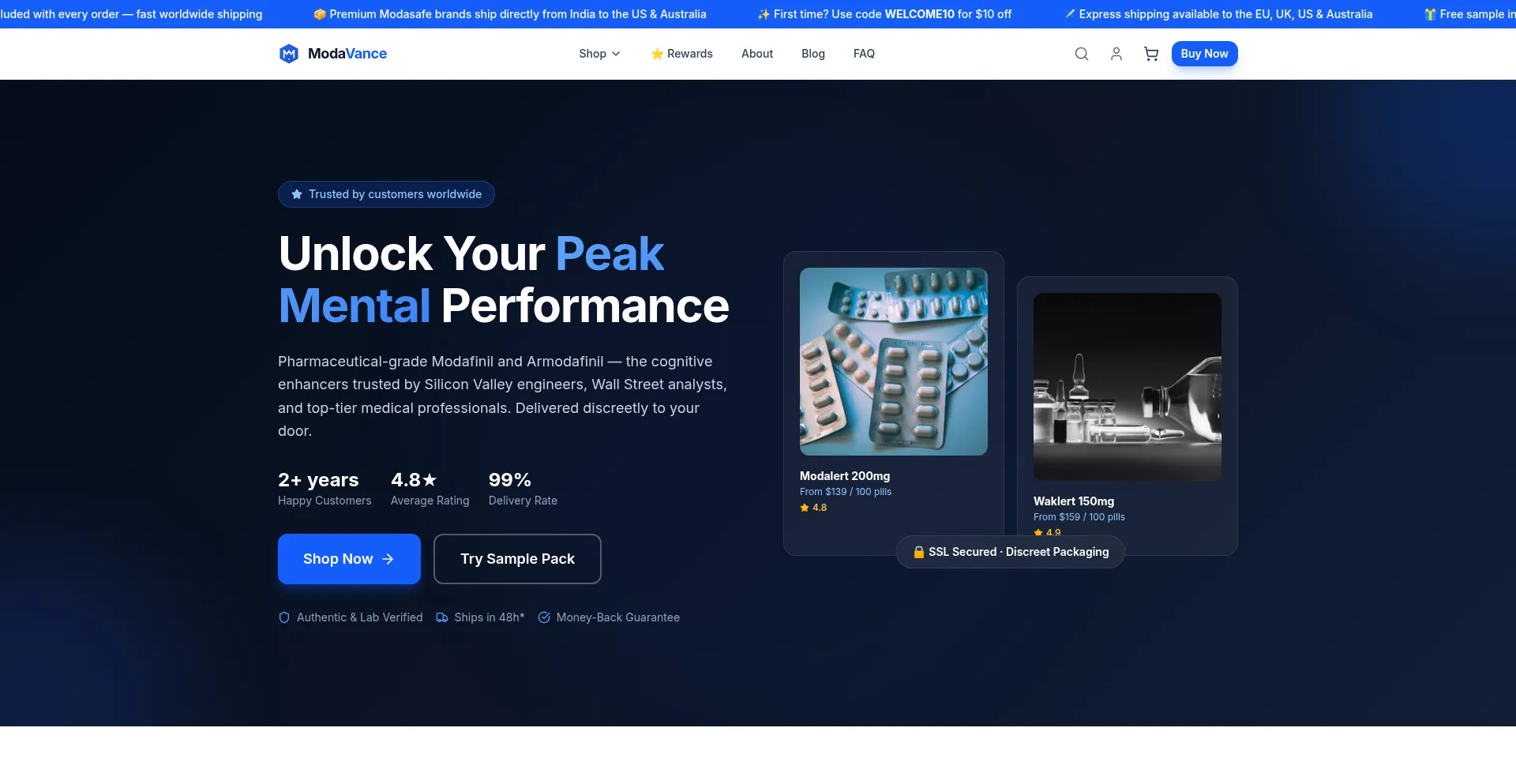Open Modalert blister pack product image

tap(894, 362)
